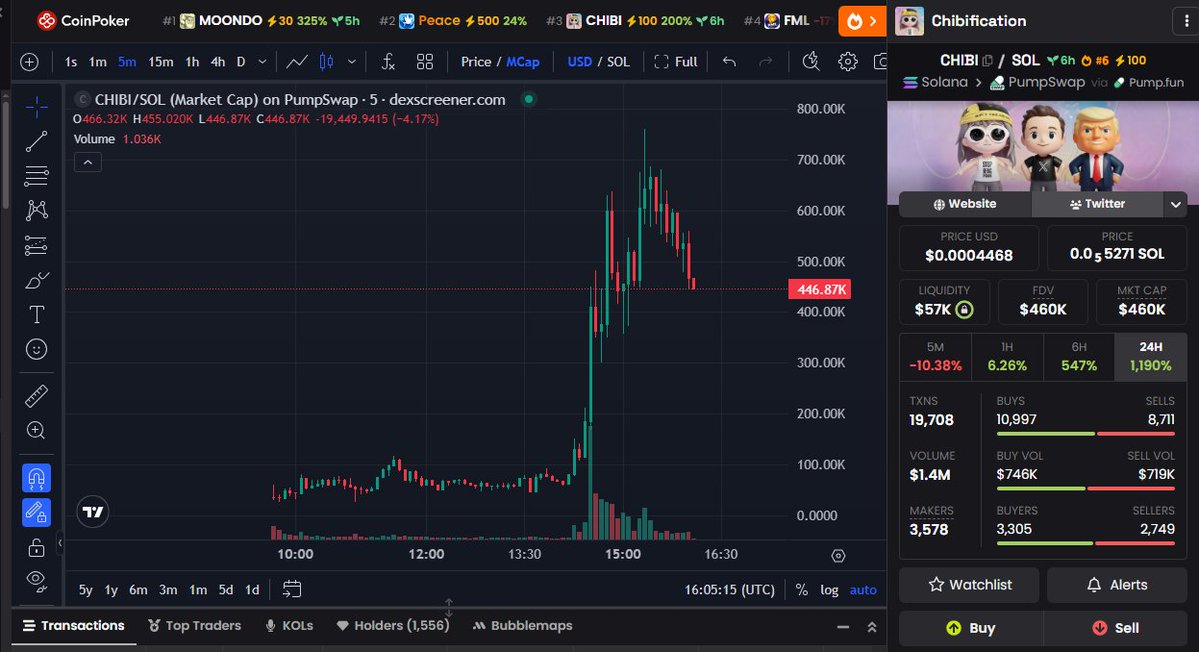
Task: Set chart interval to 1m
Action: tap(98, 62)
